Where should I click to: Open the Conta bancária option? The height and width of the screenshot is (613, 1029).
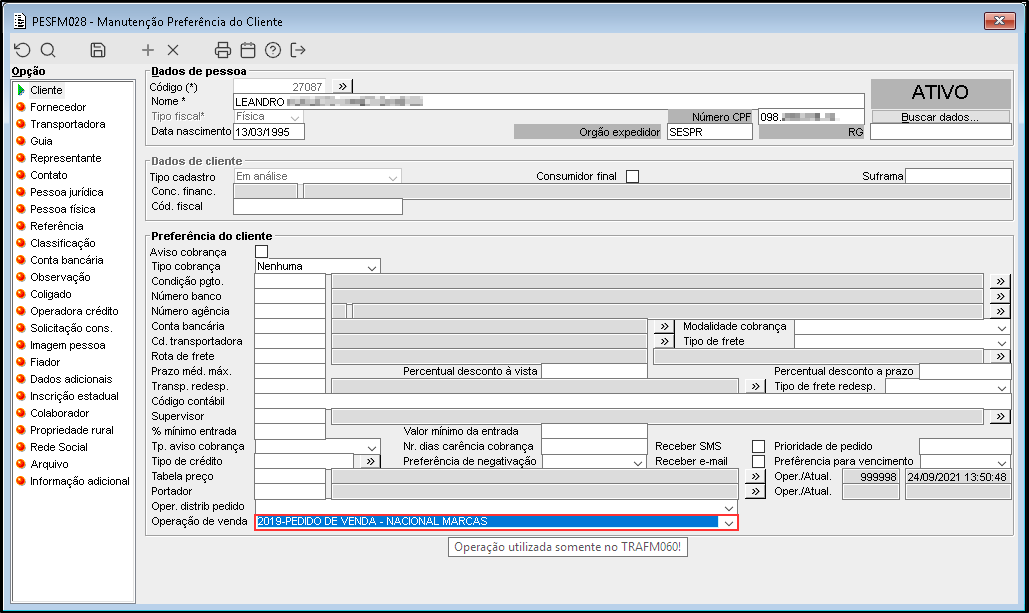66,260
